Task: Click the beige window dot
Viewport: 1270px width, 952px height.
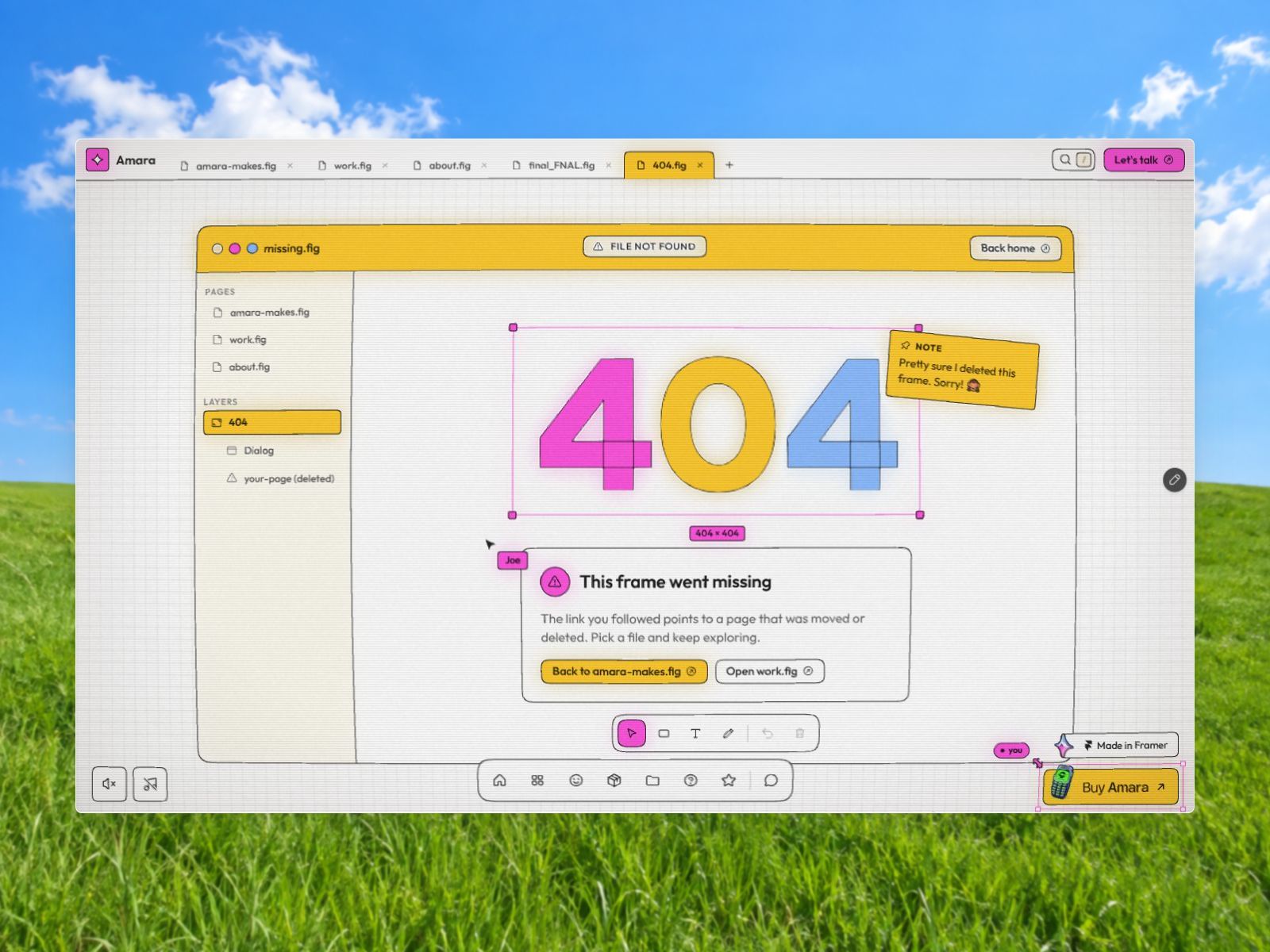Action: tap(217, 248)
